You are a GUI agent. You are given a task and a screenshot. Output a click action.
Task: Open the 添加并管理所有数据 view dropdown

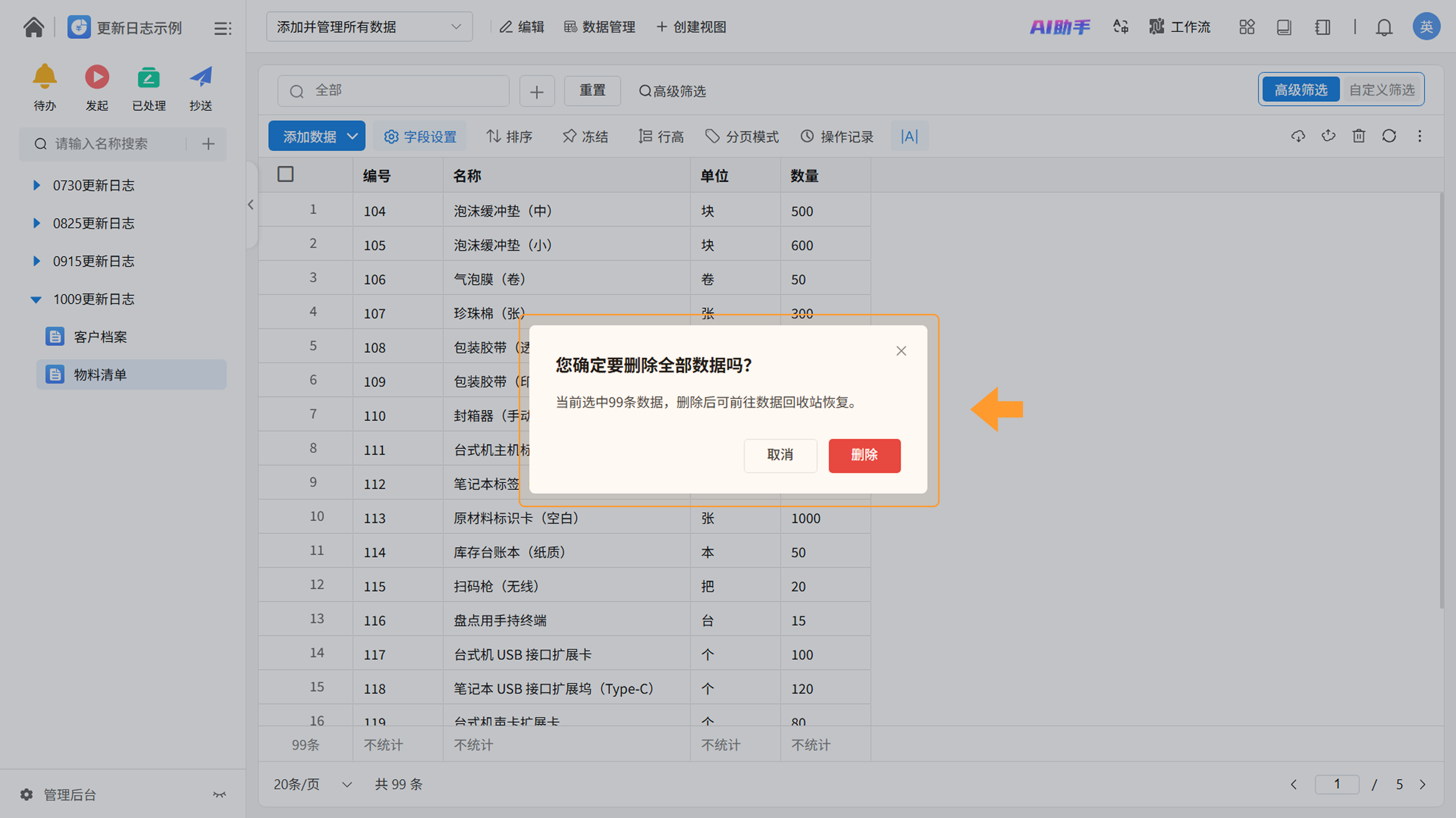[369, 27]
